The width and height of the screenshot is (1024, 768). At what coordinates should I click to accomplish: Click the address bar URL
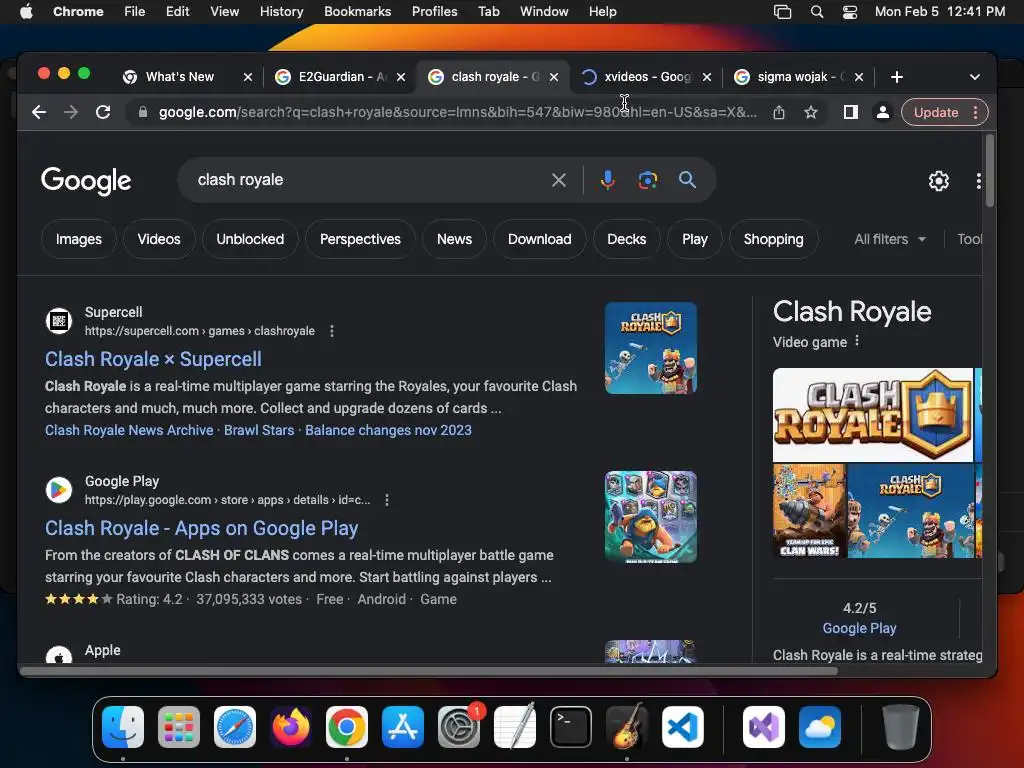tap(457, 112)
